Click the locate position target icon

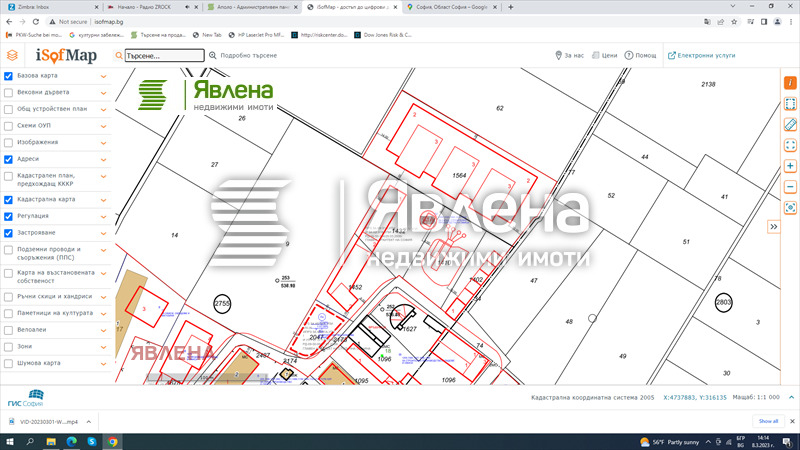(x=790, y=207)
